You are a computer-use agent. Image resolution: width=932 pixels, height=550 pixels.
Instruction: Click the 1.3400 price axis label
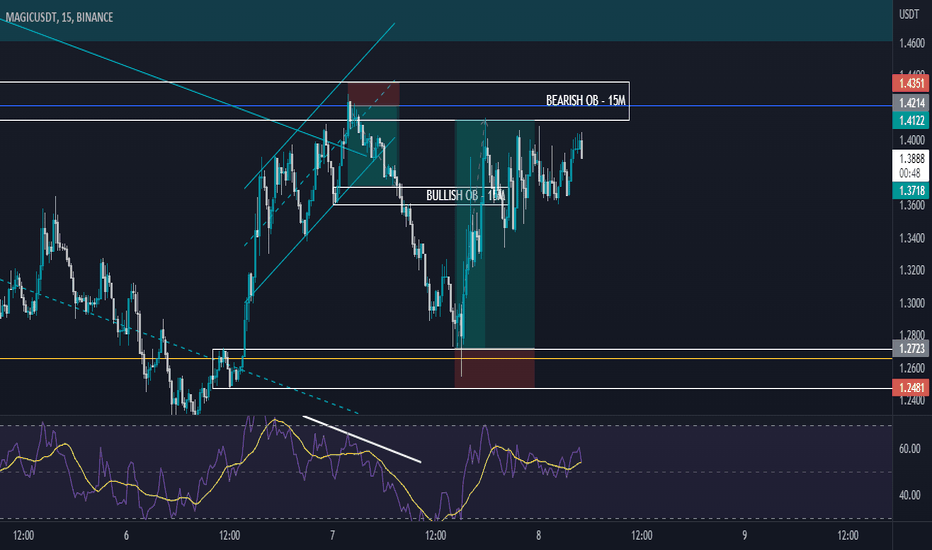click(x=912, y=238)
